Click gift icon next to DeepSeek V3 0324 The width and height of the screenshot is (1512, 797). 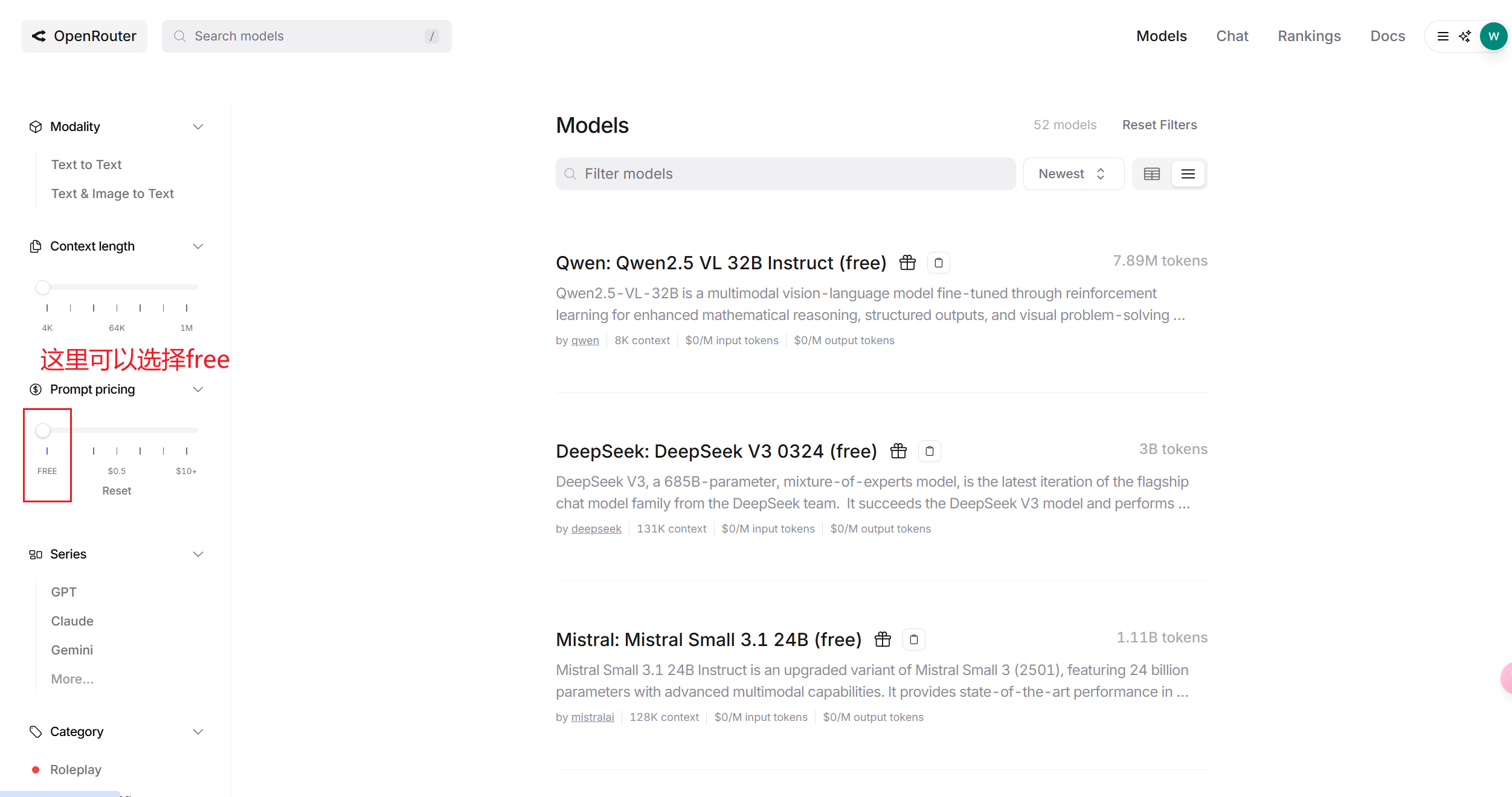[898, 451]
